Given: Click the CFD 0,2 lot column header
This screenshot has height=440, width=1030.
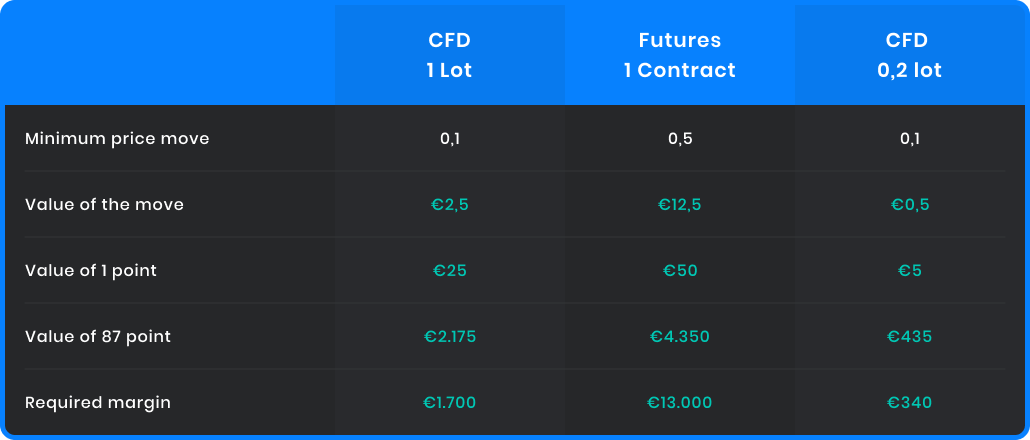Looking at the screenshot, I should coord(909,55).
